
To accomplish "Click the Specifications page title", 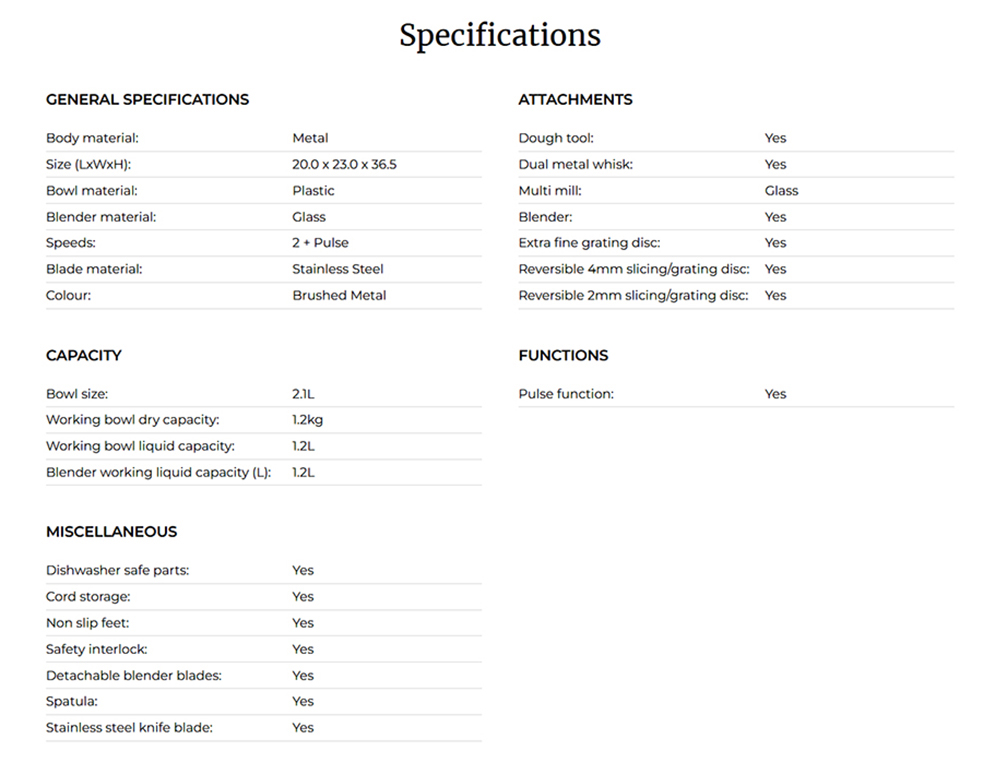I will (x=499, y=36).
